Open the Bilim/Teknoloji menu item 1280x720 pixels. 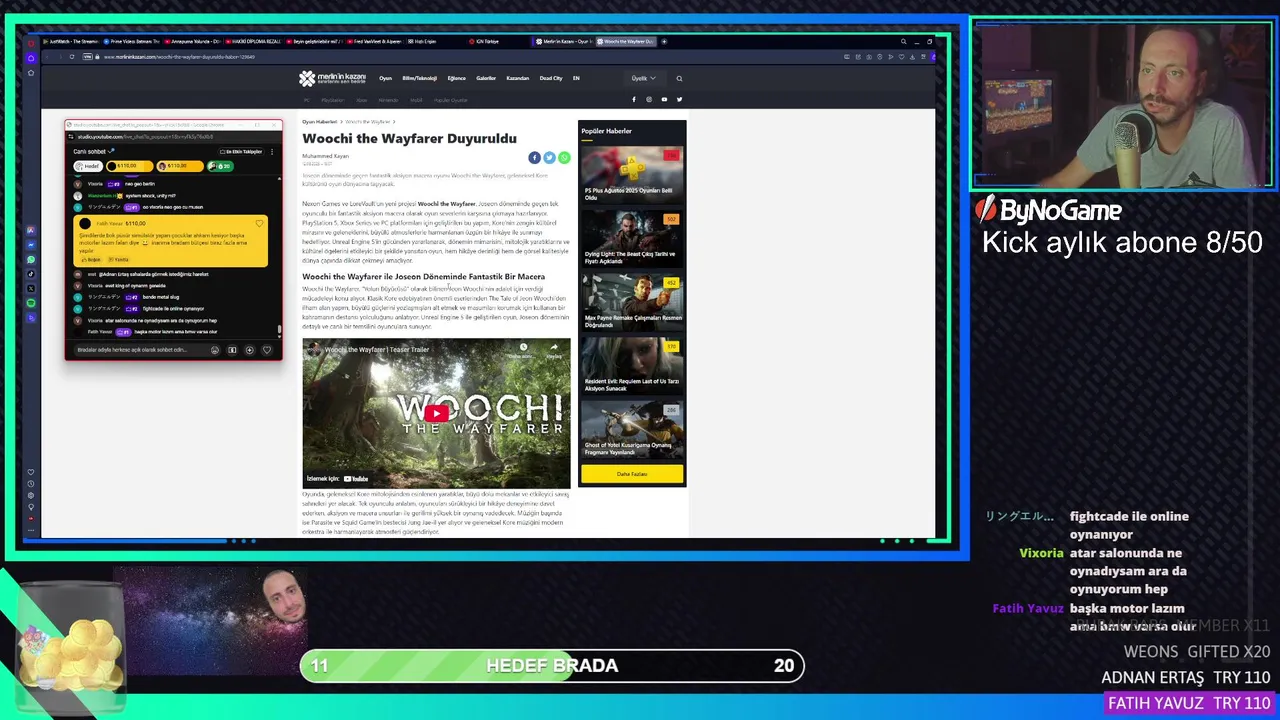pos(419,78)
